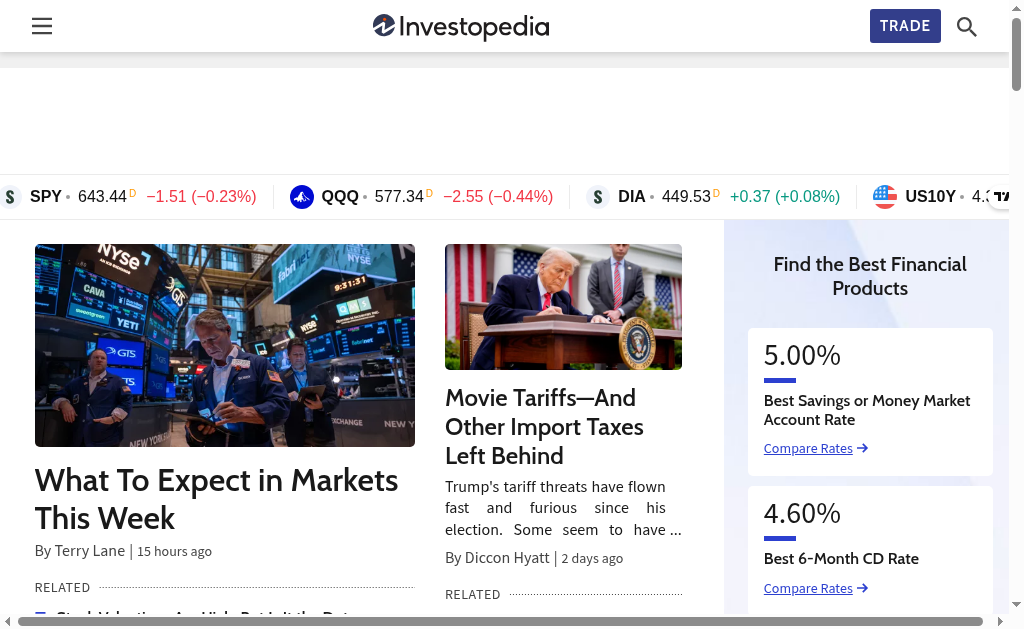Click author name Terry Lane
This screenshot has width=1024, height=629.
(x=89, y=551)
